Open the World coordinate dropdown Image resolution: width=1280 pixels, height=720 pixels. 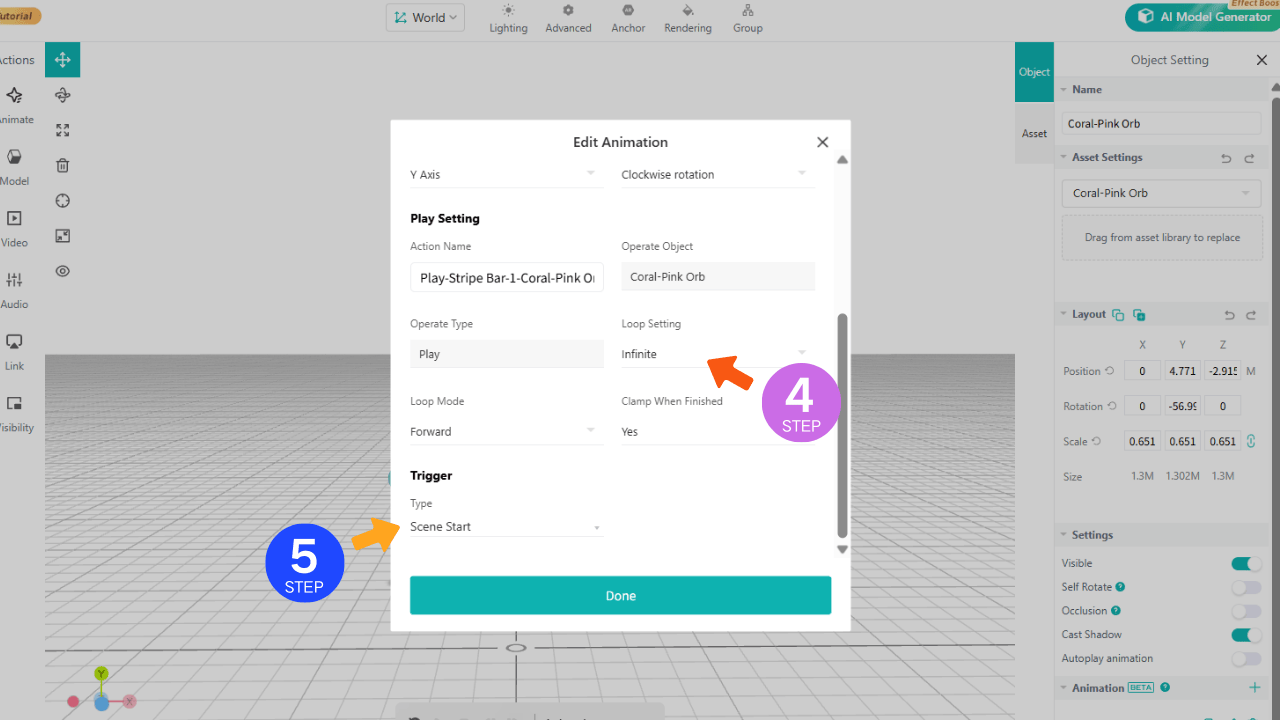pos(425,18)
